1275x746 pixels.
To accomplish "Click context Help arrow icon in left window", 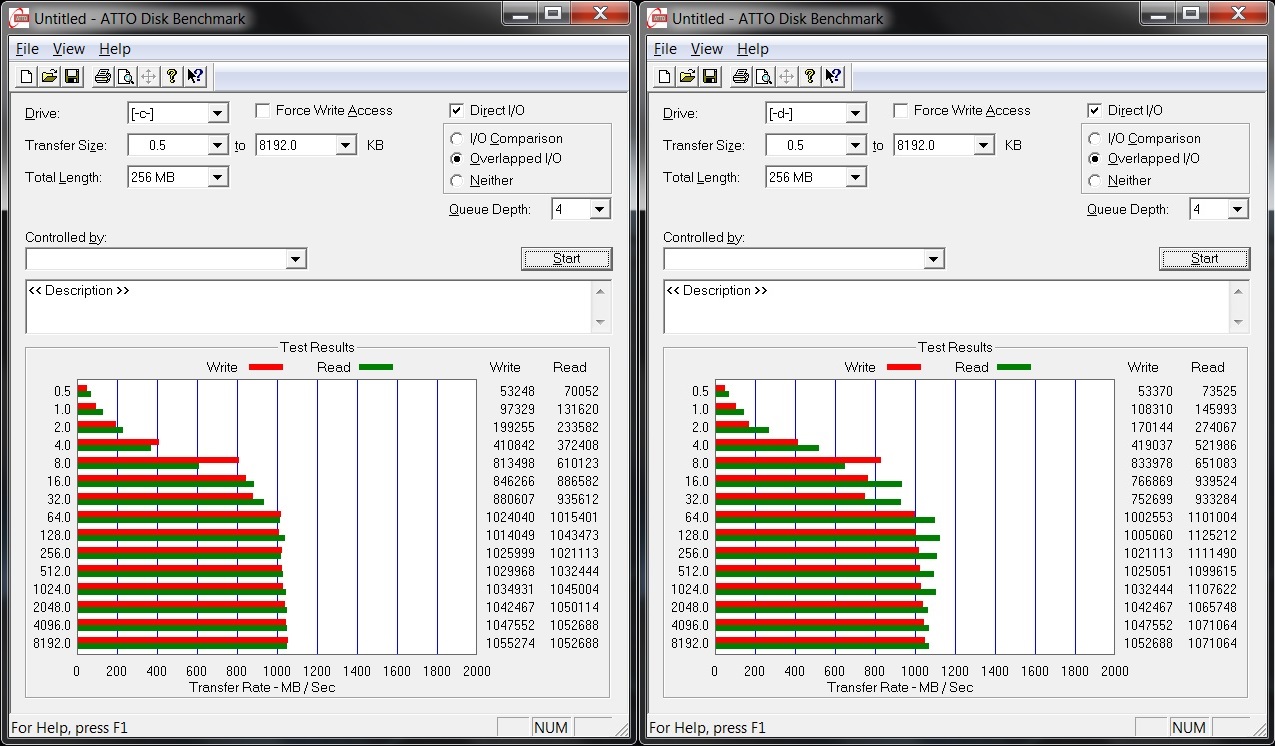I will (x=195, y=76).
